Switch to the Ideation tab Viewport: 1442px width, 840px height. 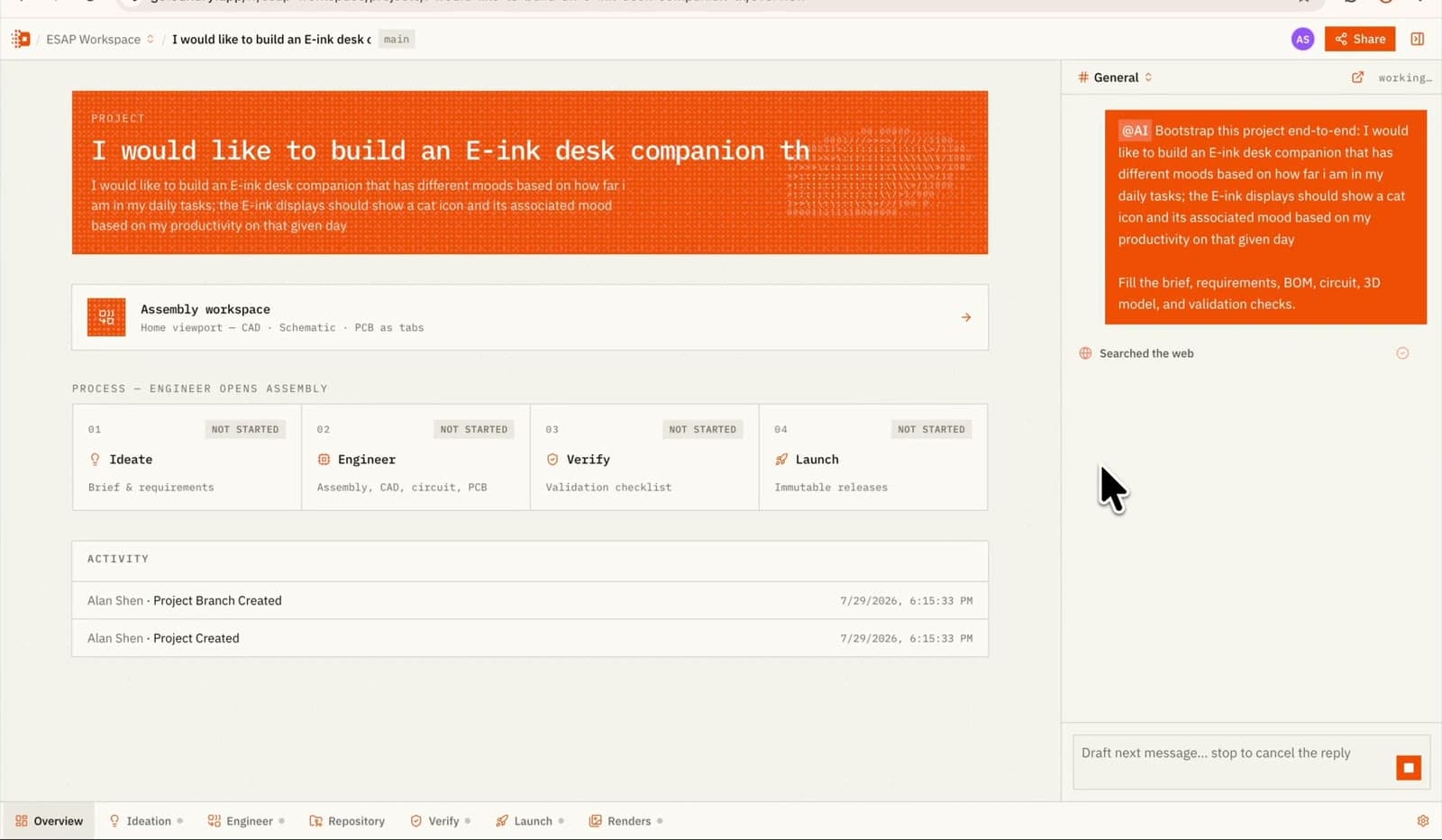(x=146, y=821)
